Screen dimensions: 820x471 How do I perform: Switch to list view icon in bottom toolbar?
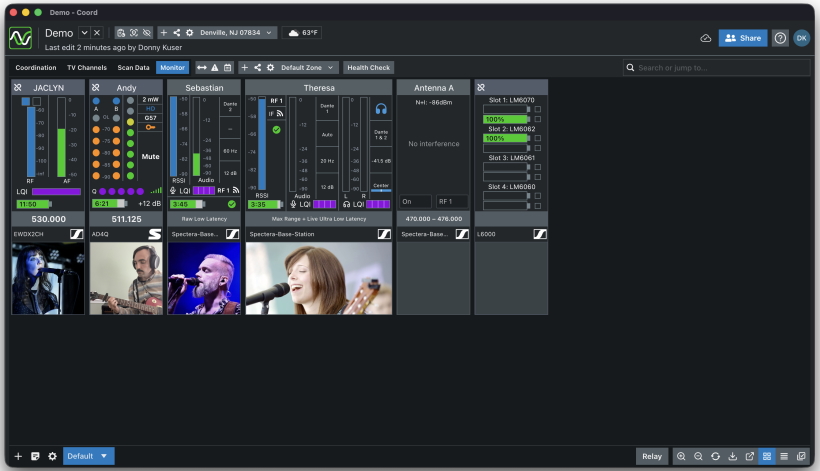pyautogui.click(x=784, y=456)
